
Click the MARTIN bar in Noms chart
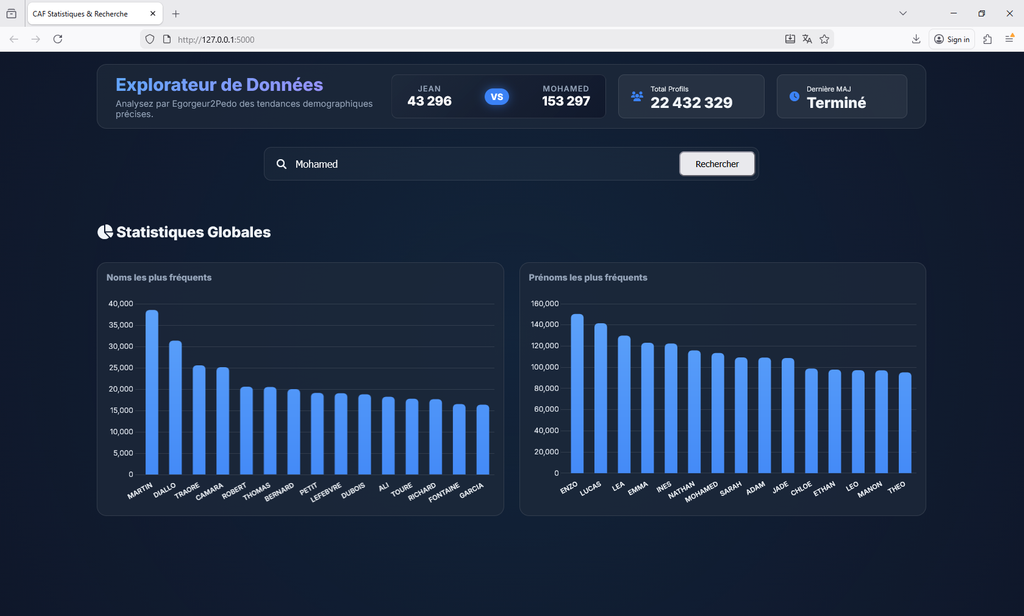(x=152, y=392)
